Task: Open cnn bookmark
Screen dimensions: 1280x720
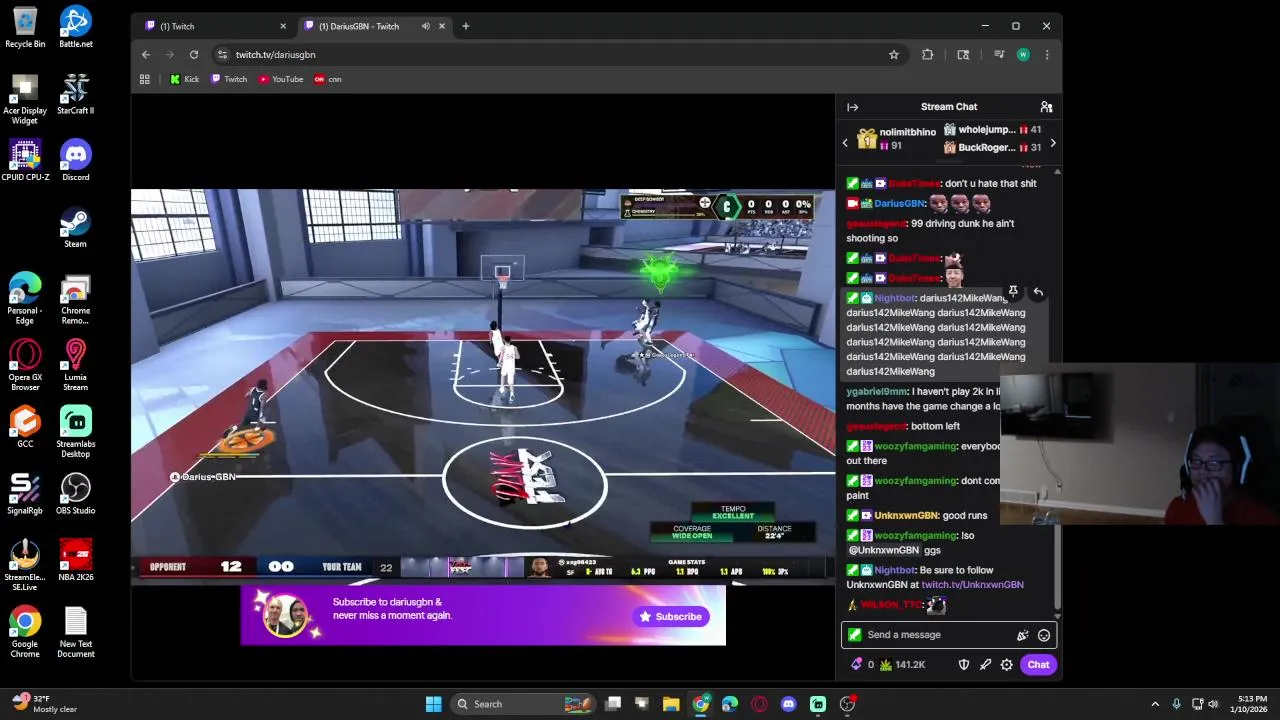Action: (x=328, y=79)
